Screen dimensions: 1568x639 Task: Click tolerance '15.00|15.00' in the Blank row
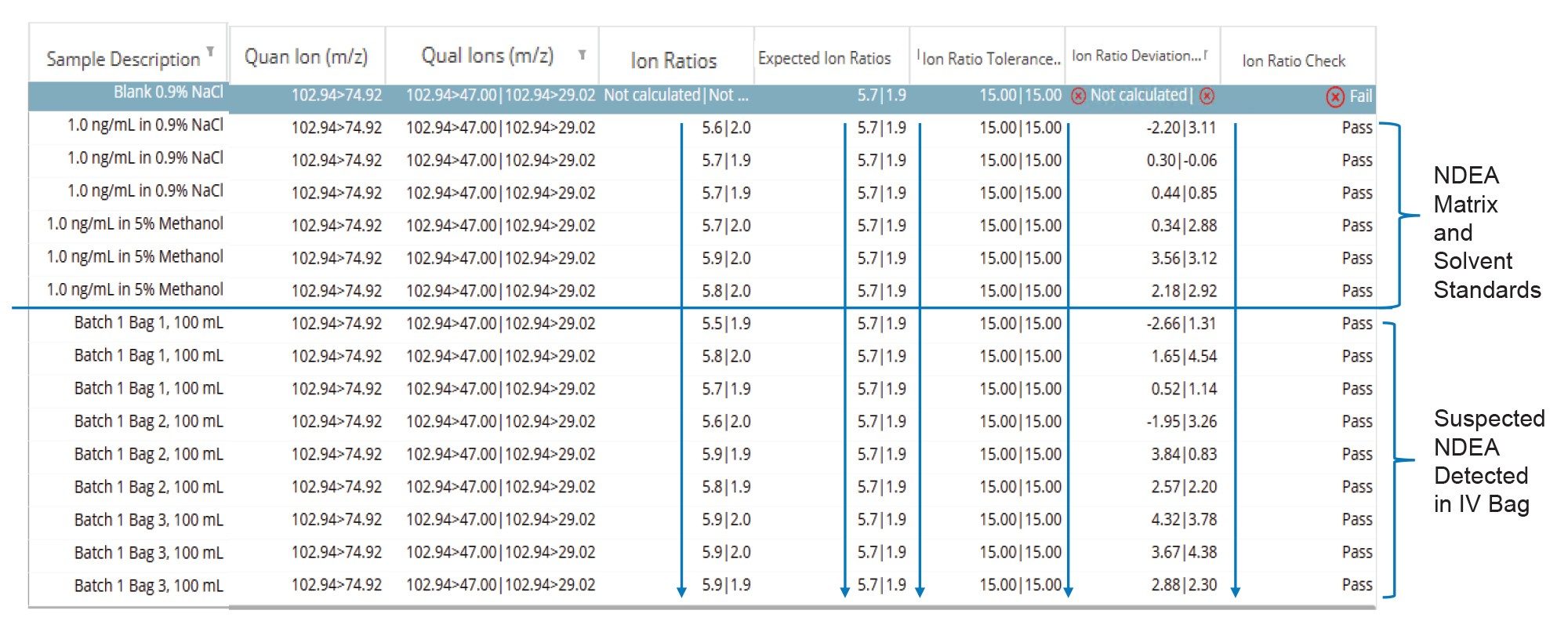1020,96
